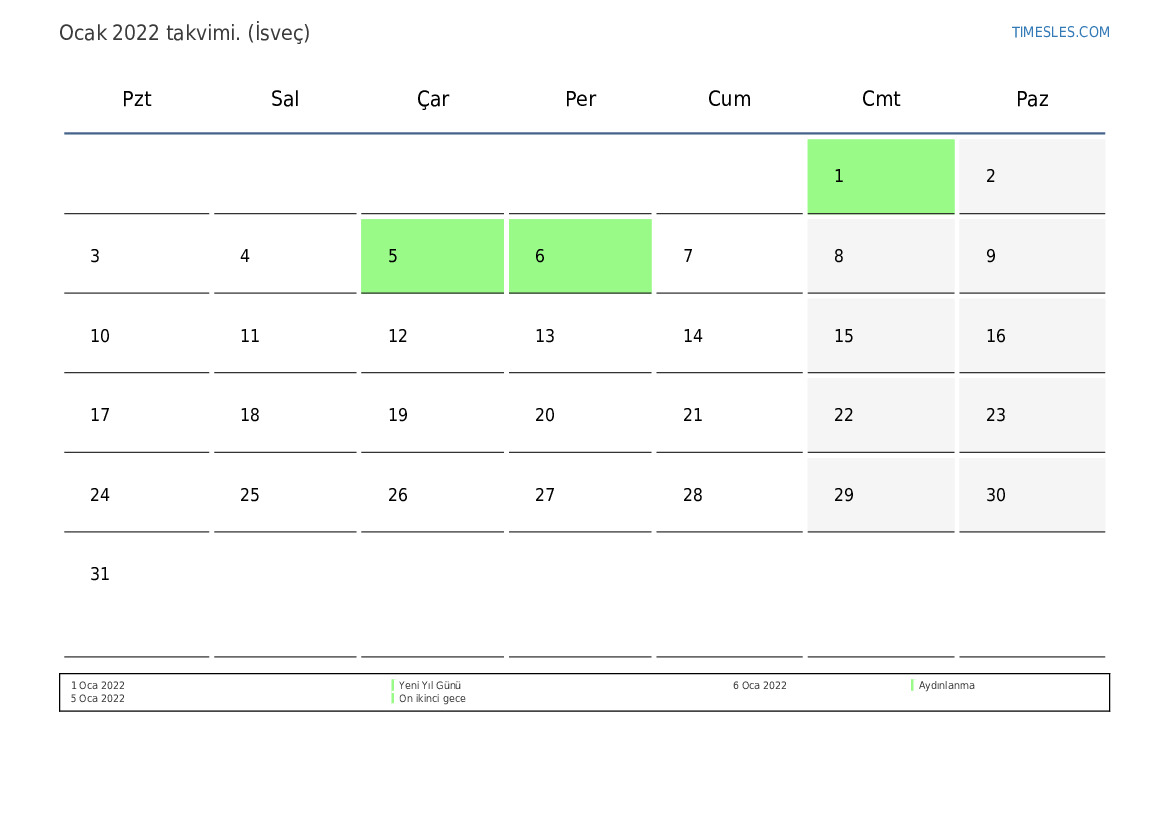1169x827 pixels.
Task: Click the 1 Oca 2022 legend date
Action: tap(98, 686)
